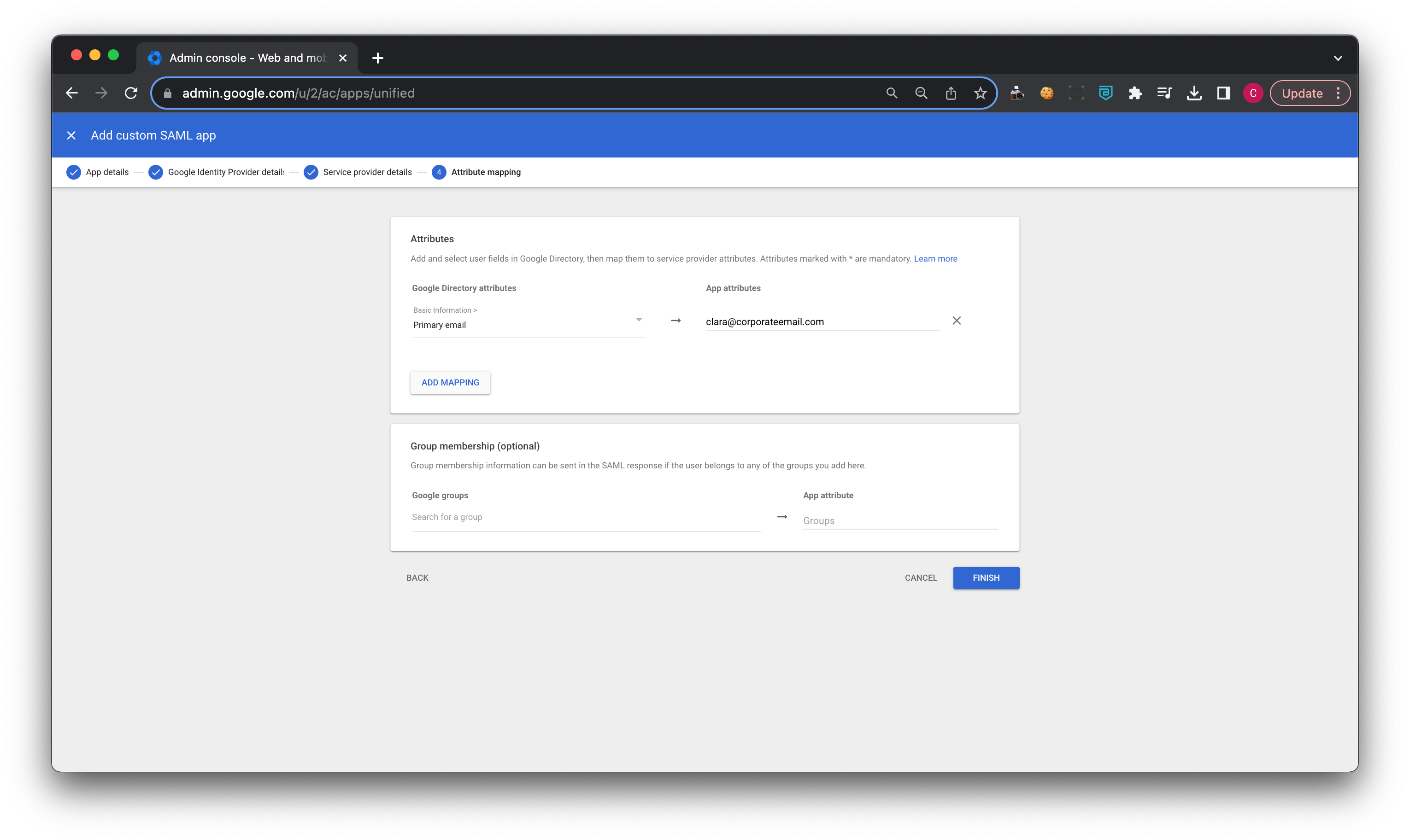1410x840 pixels.
Task: Click the browser reload button
Action: click(x=131, y=93)
